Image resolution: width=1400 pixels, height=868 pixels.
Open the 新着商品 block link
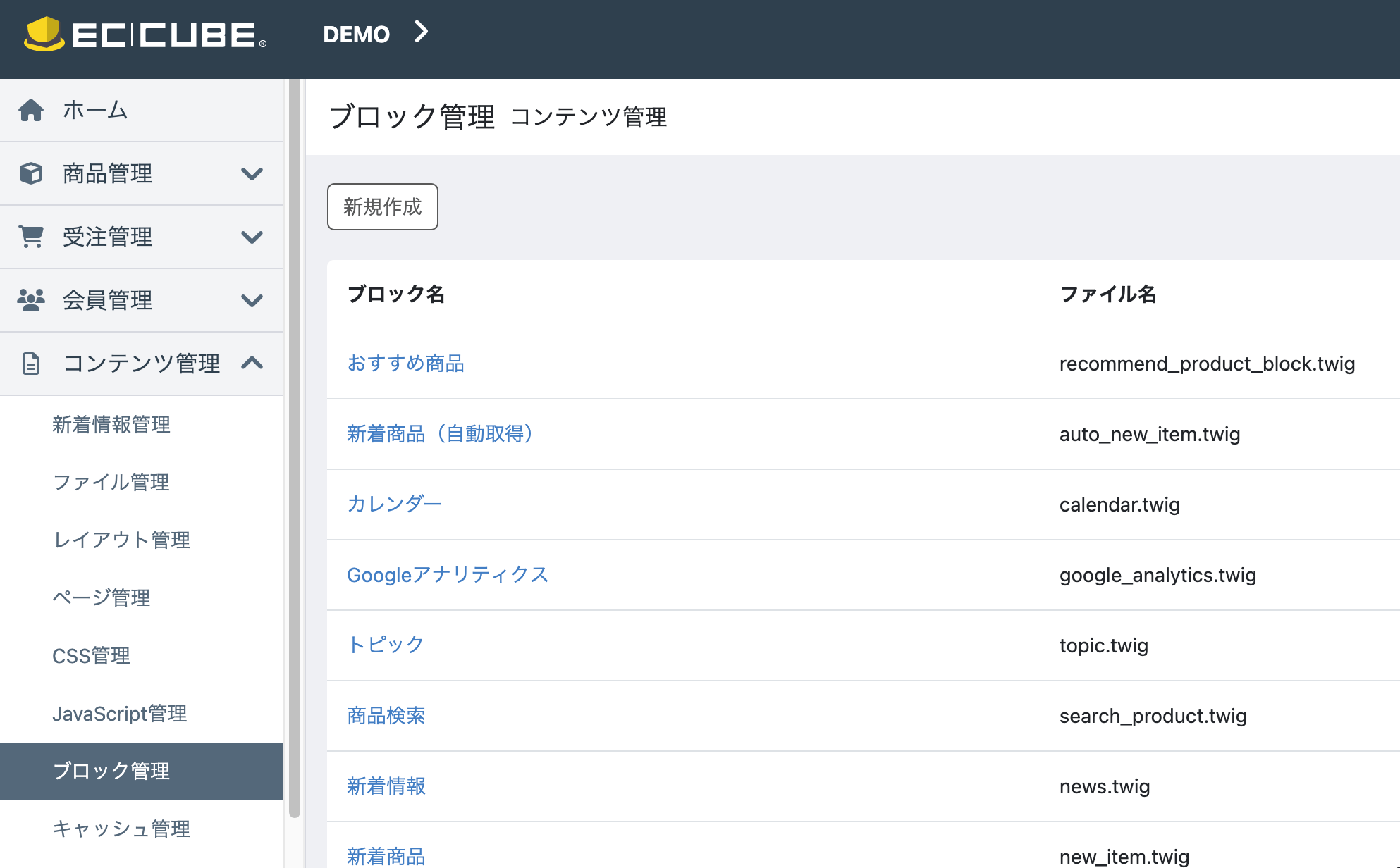coord(386,857)
